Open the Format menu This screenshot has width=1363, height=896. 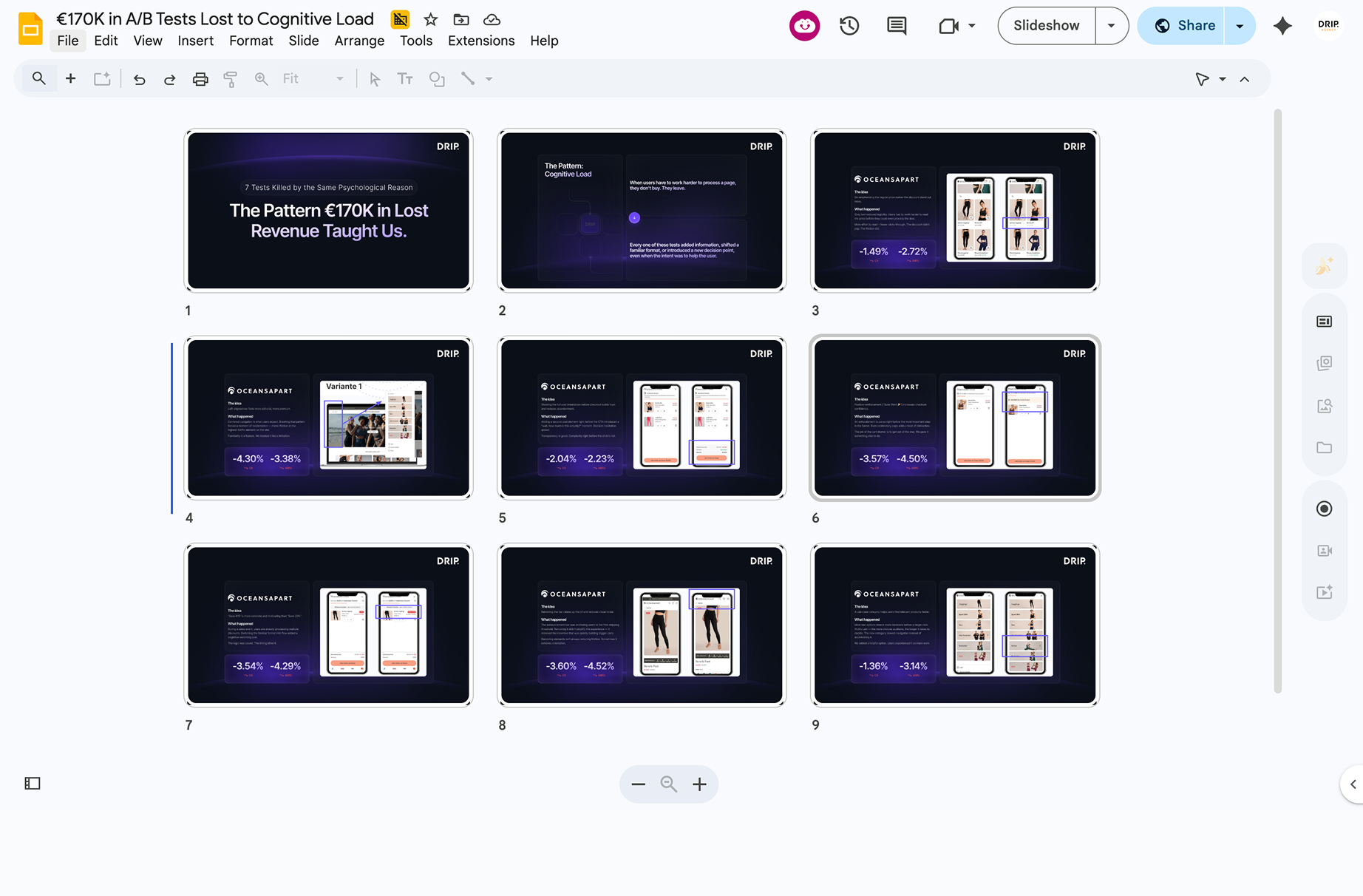coord(251,41)
